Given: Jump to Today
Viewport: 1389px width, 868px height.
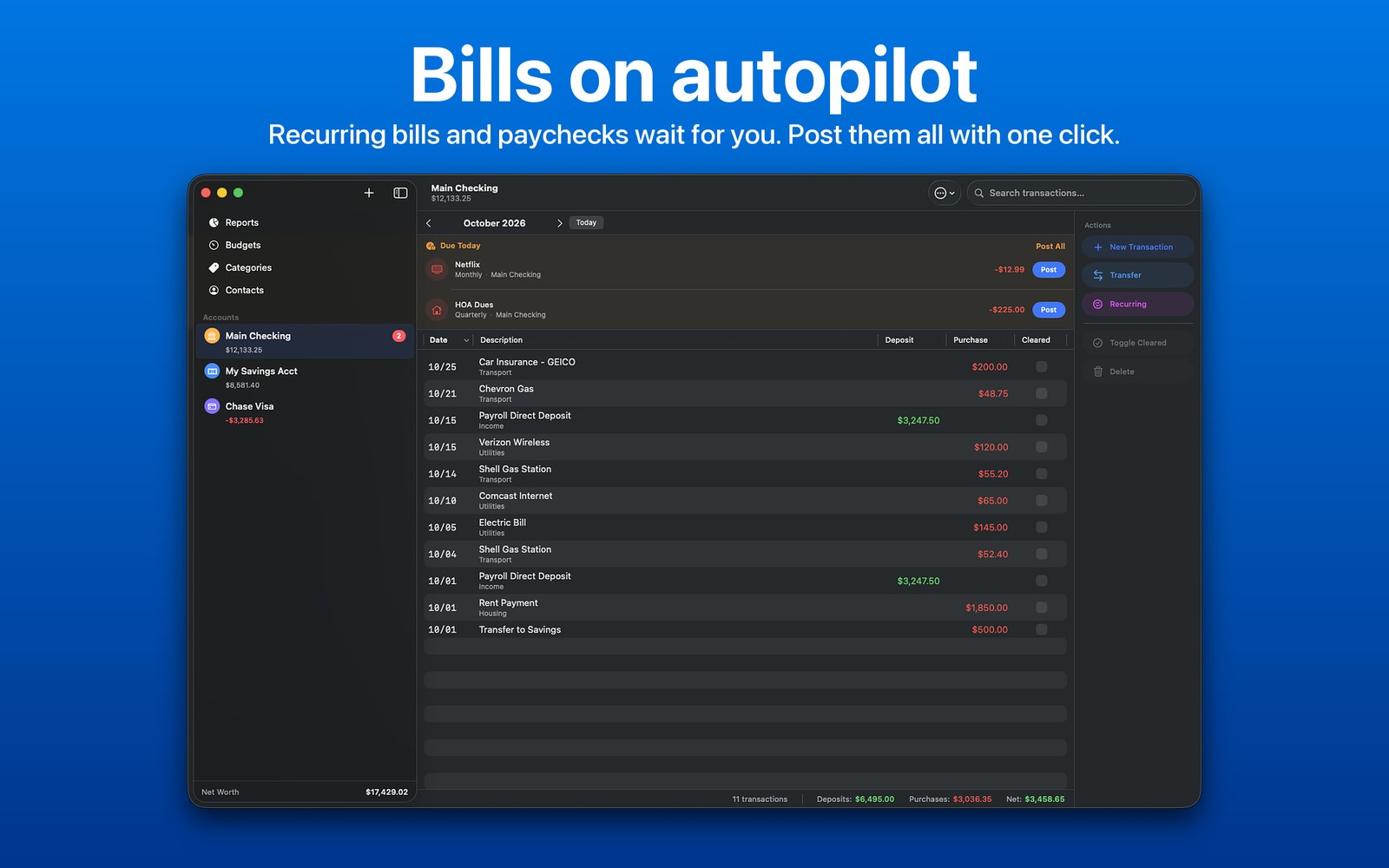Looking at the screenshot, I should click(586, 223).
